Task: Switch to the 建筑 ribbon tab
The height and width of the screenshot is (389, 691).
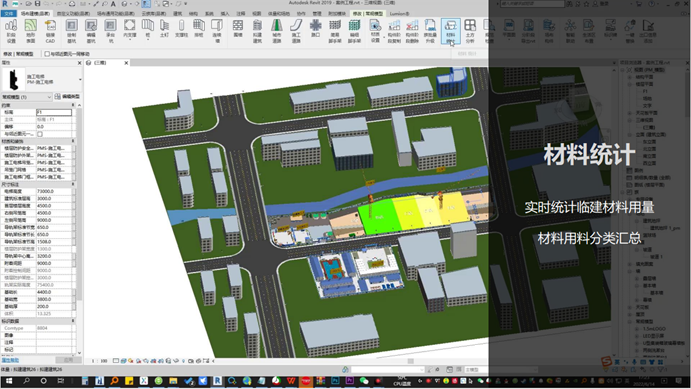Action: click(178, 14)
